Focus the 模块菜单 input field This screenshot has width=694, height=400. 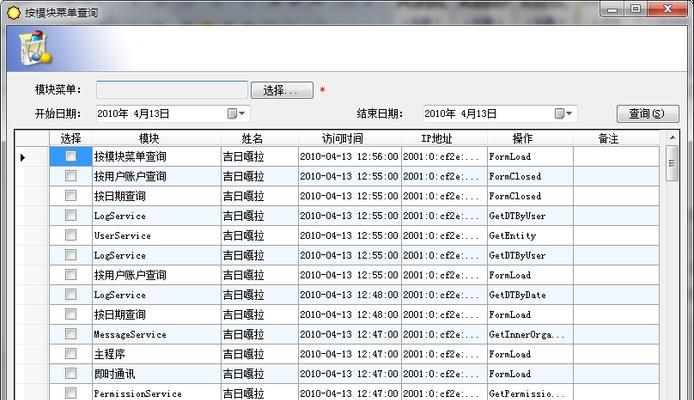pyautogui.click(x=172, y=90)
